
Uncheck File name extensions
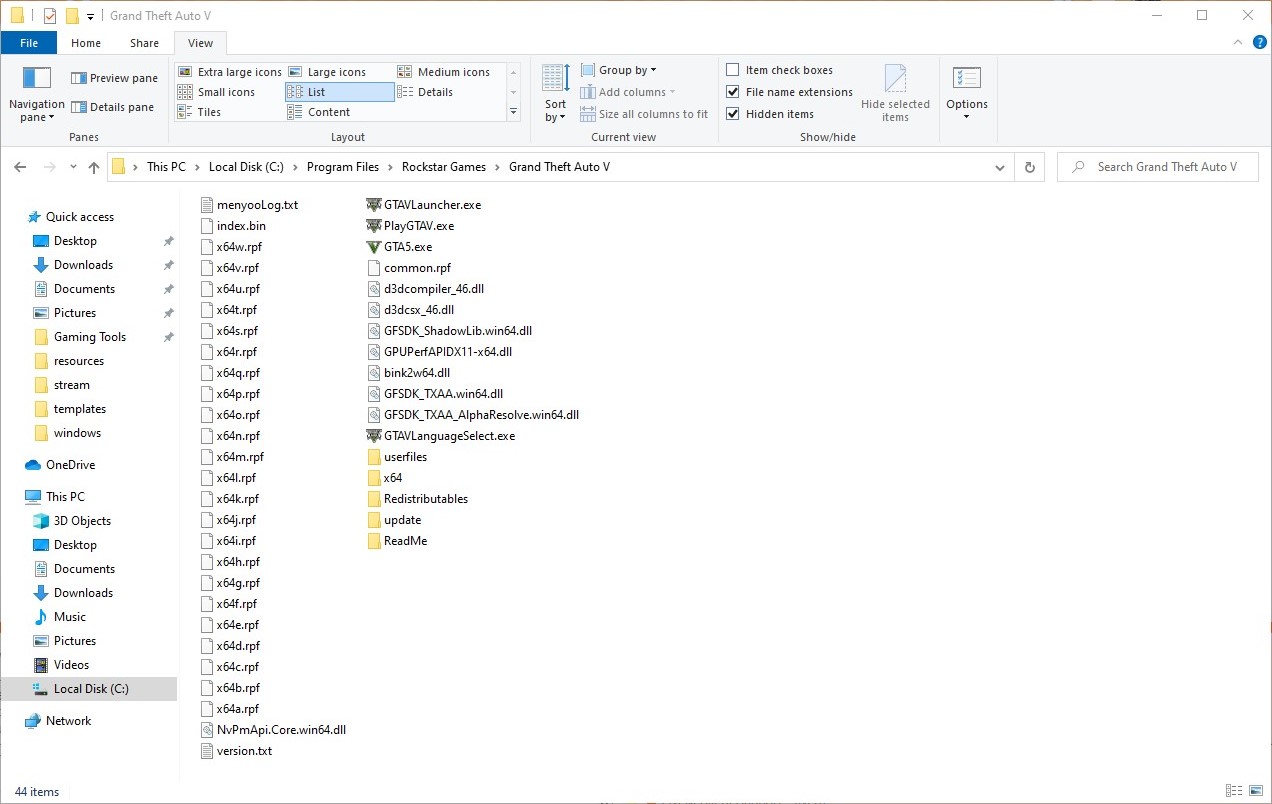[733, 92]
